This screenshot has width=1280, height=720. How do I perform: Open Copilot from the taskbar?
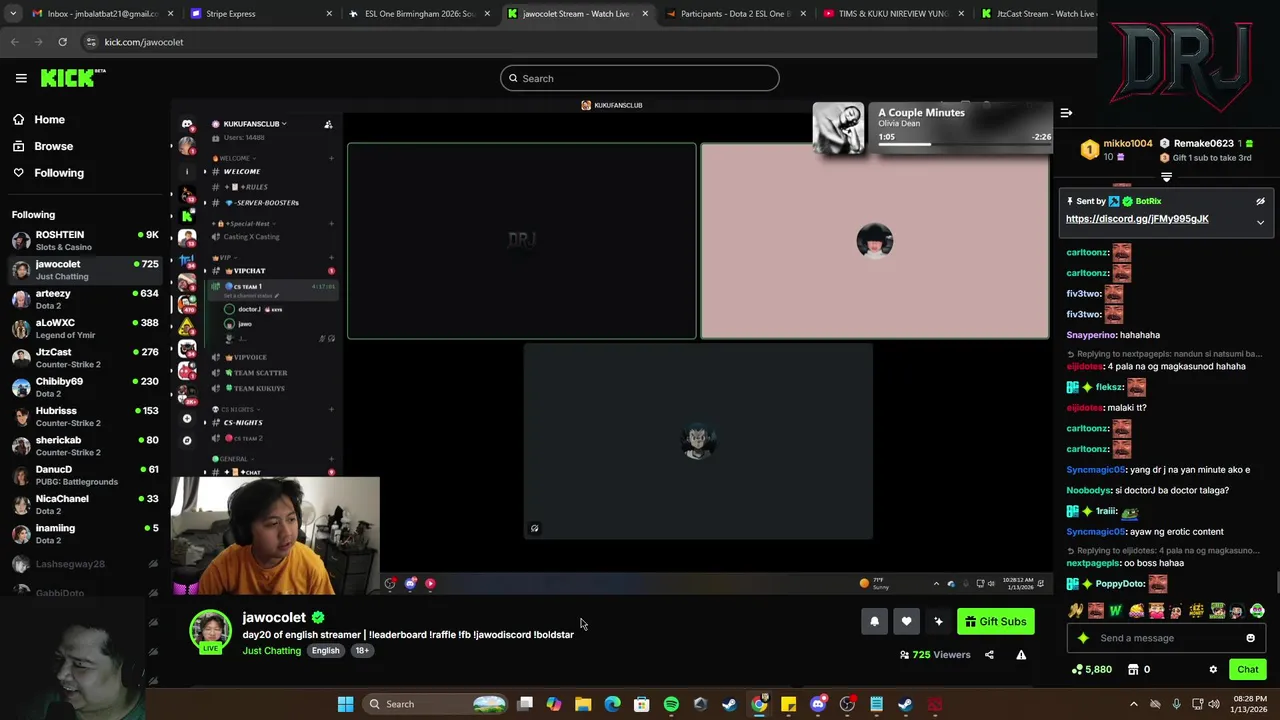pyautogui.click(x=554, y=704)
